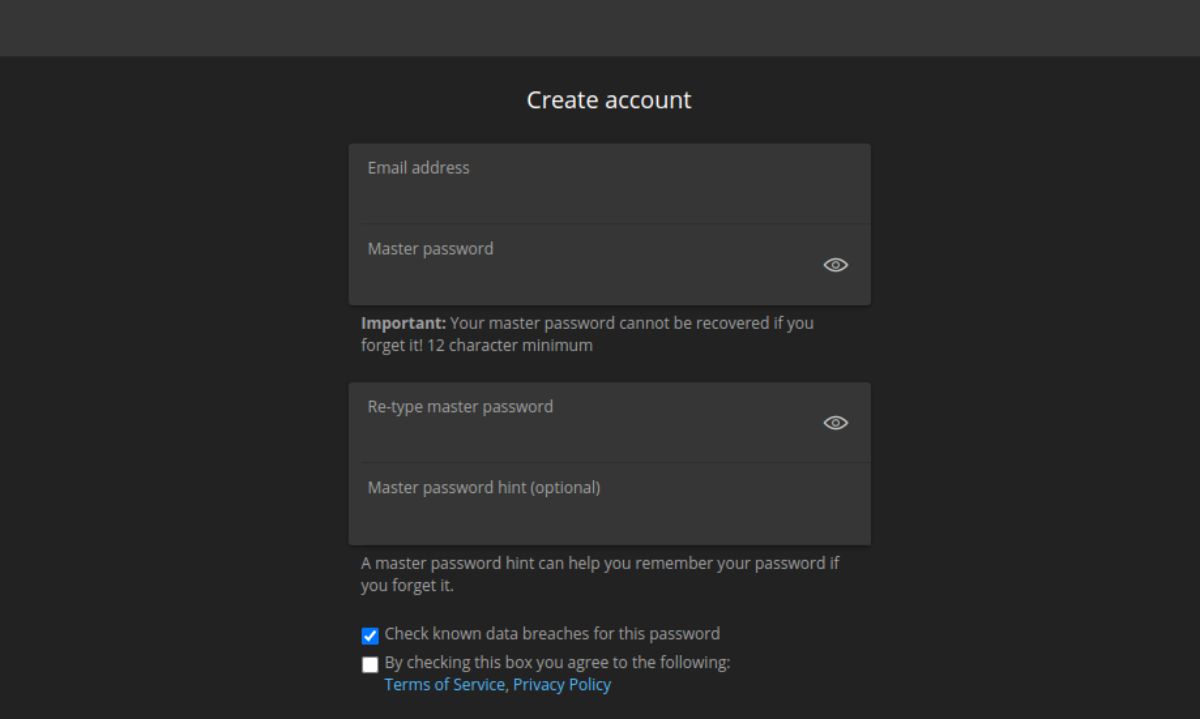
Task: Open the Terms of Service link
Action: point(444,685)
